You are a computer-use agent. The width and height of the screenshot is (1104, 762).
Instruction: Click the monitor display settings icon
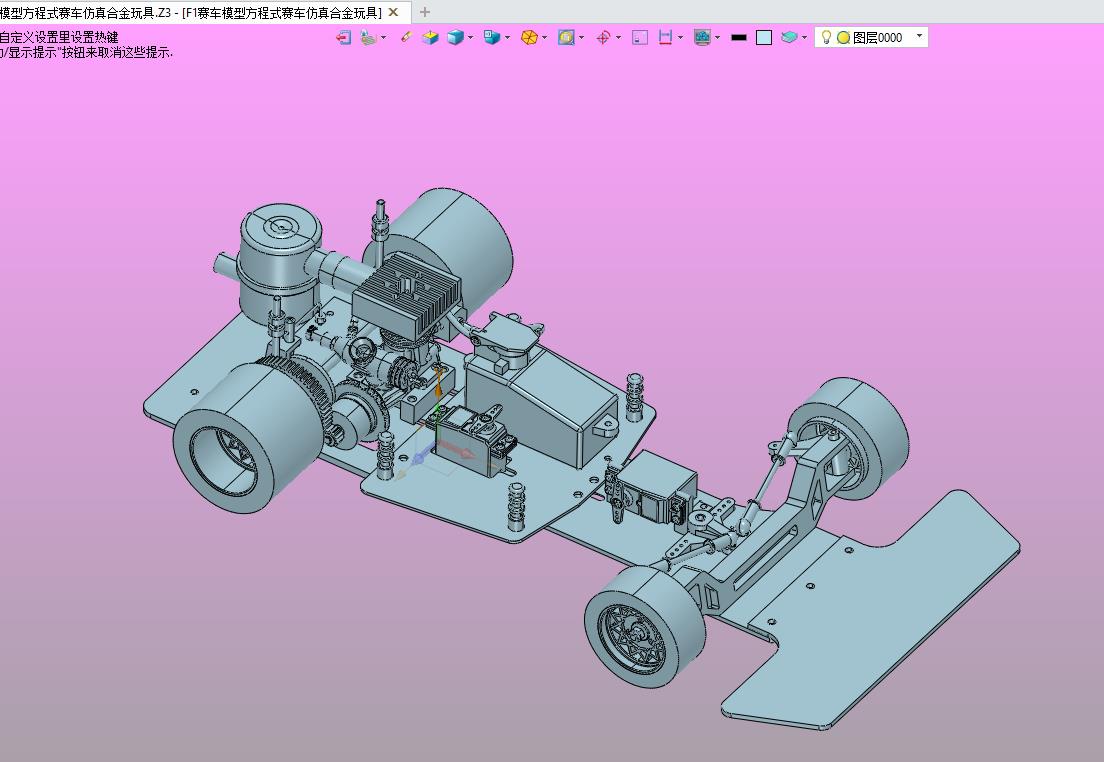tap(702, 37)
